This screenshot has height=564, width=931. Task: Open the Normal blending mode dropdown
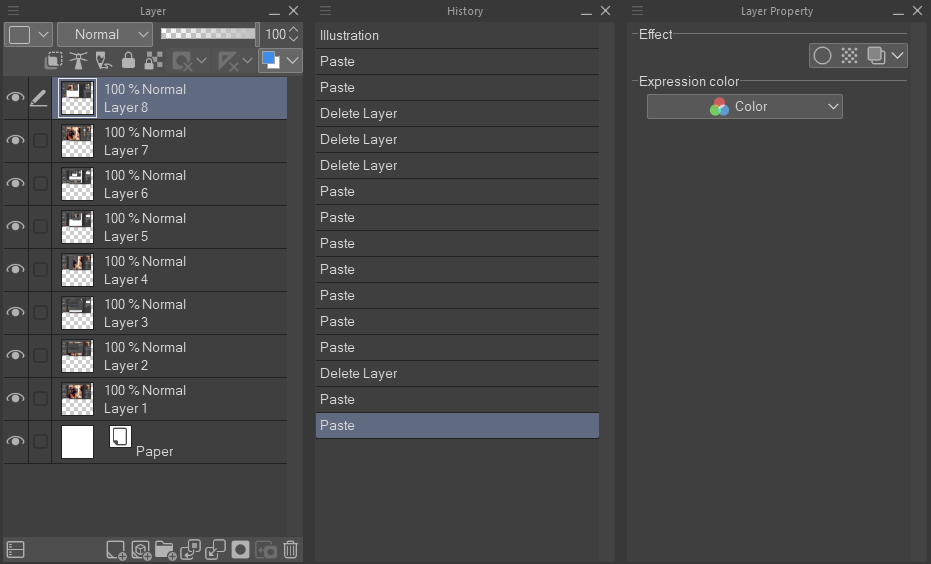(105, 34)
